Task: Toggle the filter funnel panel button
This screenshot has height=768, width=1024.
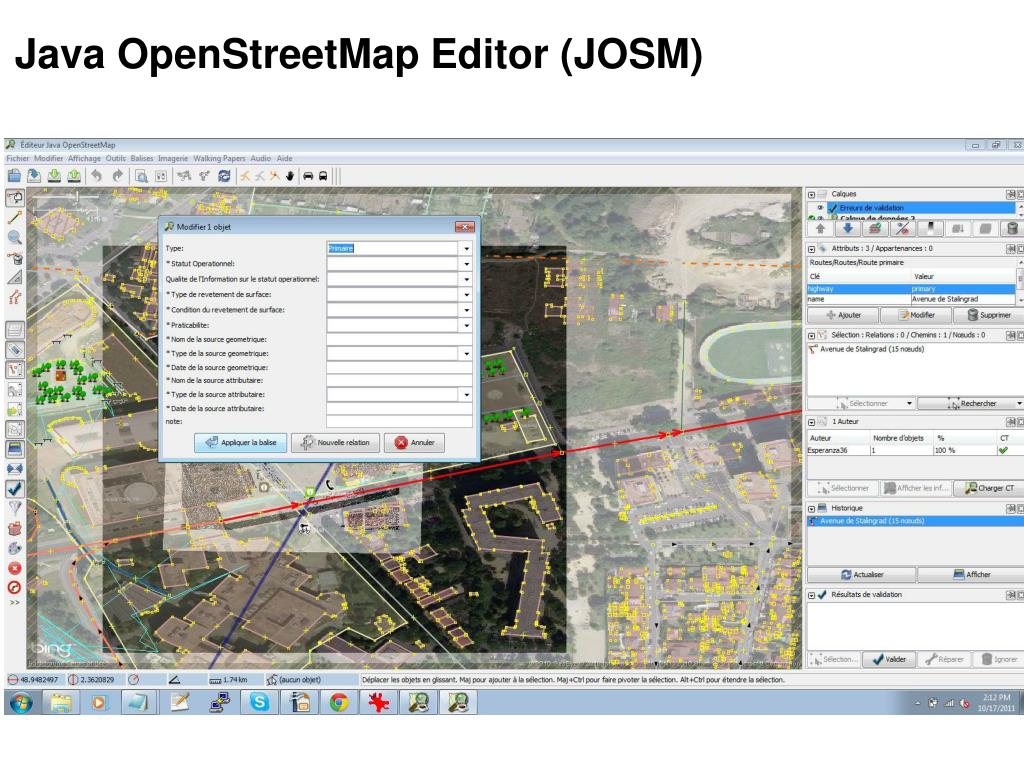Action: tap(14, 508)
